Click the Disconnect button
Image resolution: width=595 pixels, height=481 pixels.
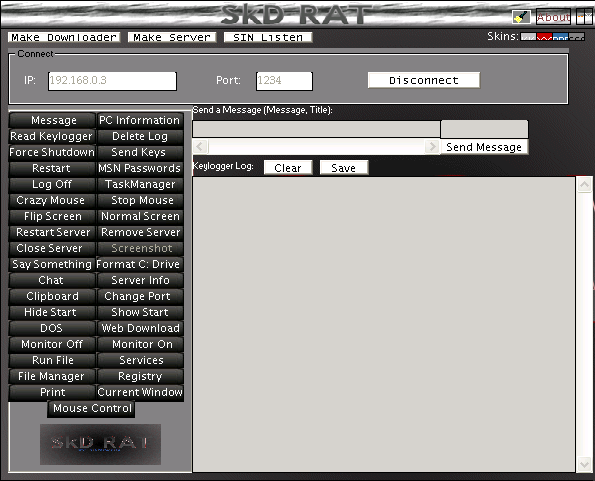click(424, 80)
